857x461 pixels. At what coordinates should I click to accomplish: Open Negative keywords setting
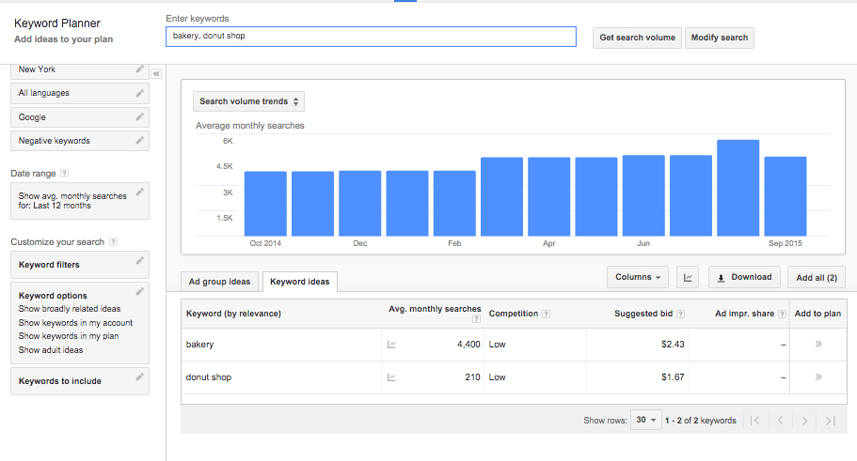click(x=80, y=141)
